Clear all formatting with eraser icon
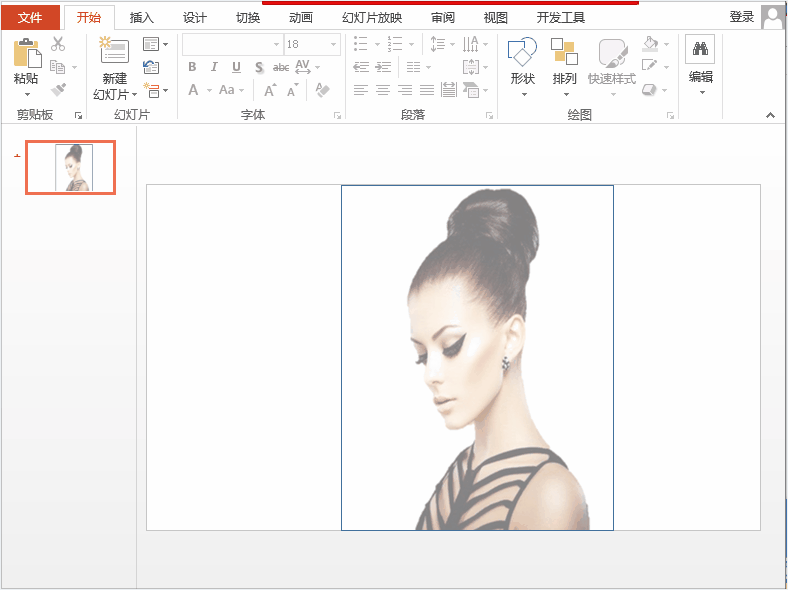The image size is (788, 590). click(x=322, y=90)
